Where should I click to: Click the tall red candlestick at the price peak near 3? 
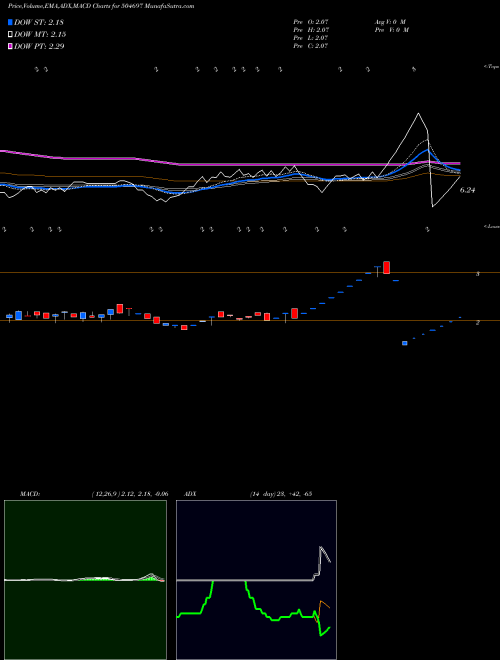[x=386, y=267]
